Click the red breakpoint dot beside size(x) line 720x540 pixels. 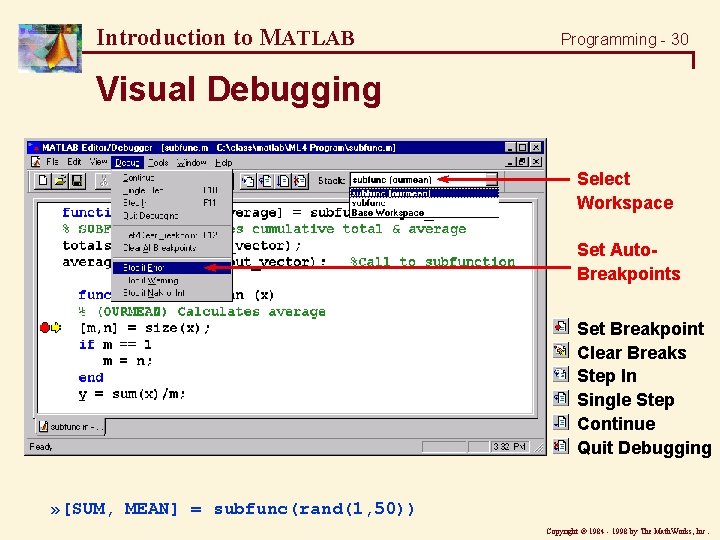[45, 327]
